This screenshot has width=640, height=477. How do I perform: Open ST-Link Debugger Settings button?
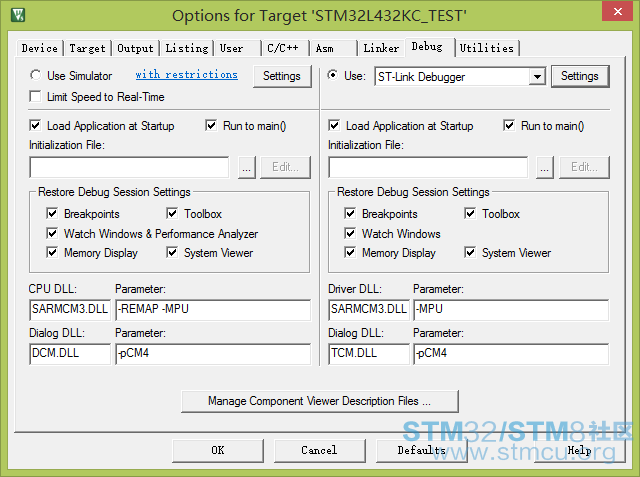pyautogui.click(x=580, y=76)
